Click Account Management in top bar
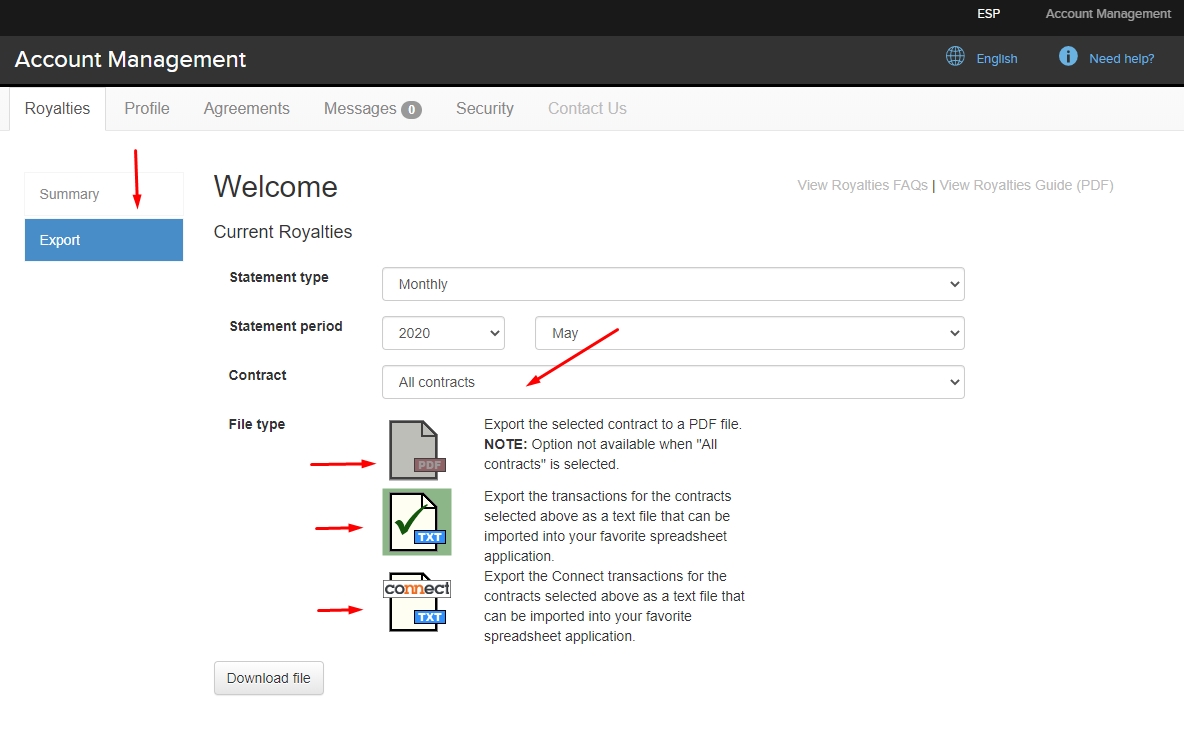 click(x=1107, y=14)
